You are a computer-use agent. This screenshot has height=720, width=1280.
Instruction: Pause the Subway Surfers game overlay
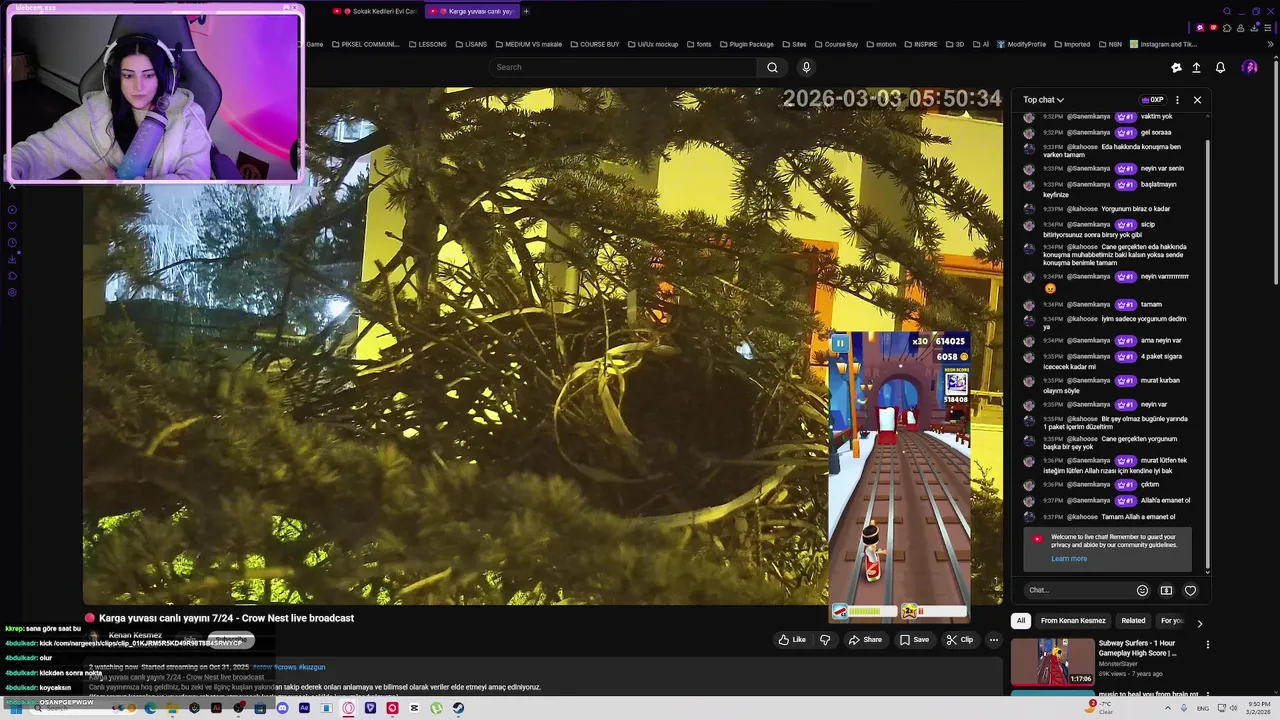point(840,343)
